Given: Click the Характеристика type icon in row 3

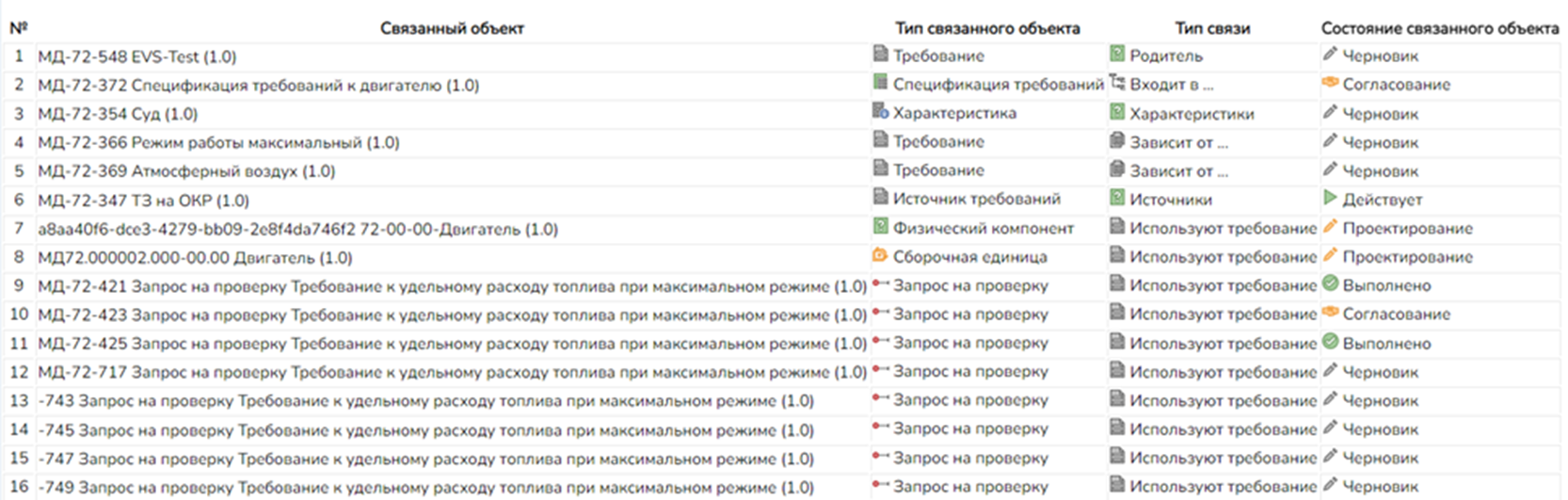Looking at the screenshot, I should pos(880,113).
